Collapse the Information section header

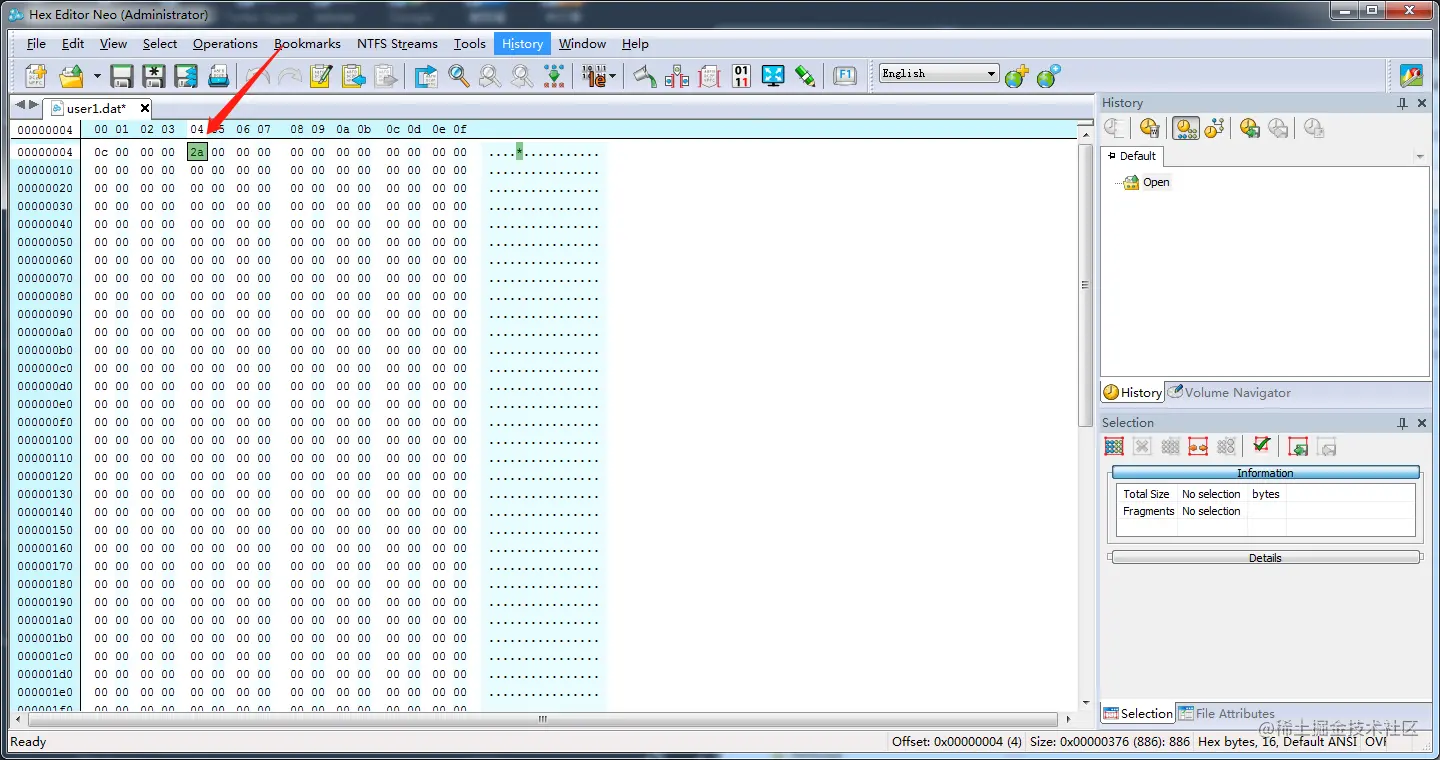(1265, 473)
